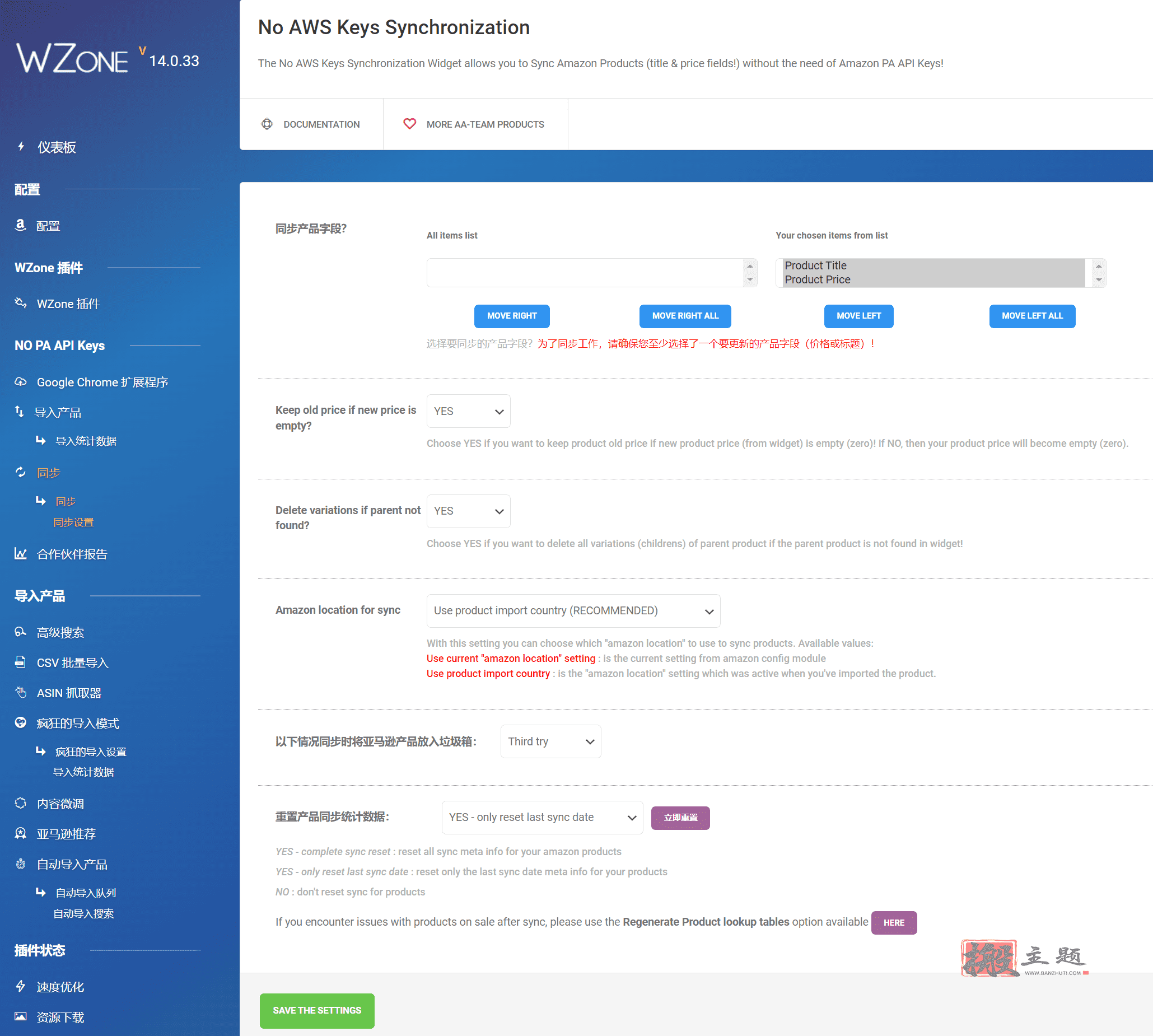Click the Documentation lifebuoy icon
The height and width of the screenshot is (1036, 1153).
[x=267, y=124]
